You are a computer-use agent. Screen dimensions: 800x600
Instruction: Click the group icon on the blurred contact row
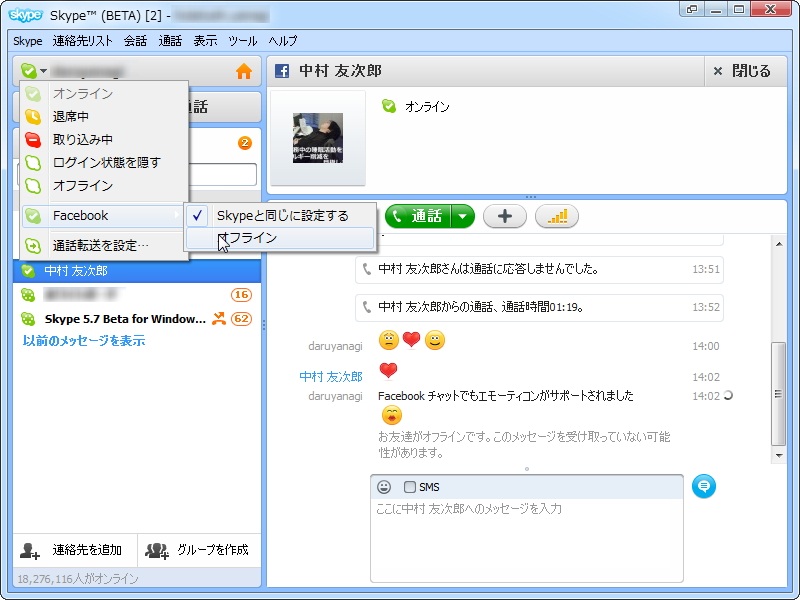click(x=28, y=294)
